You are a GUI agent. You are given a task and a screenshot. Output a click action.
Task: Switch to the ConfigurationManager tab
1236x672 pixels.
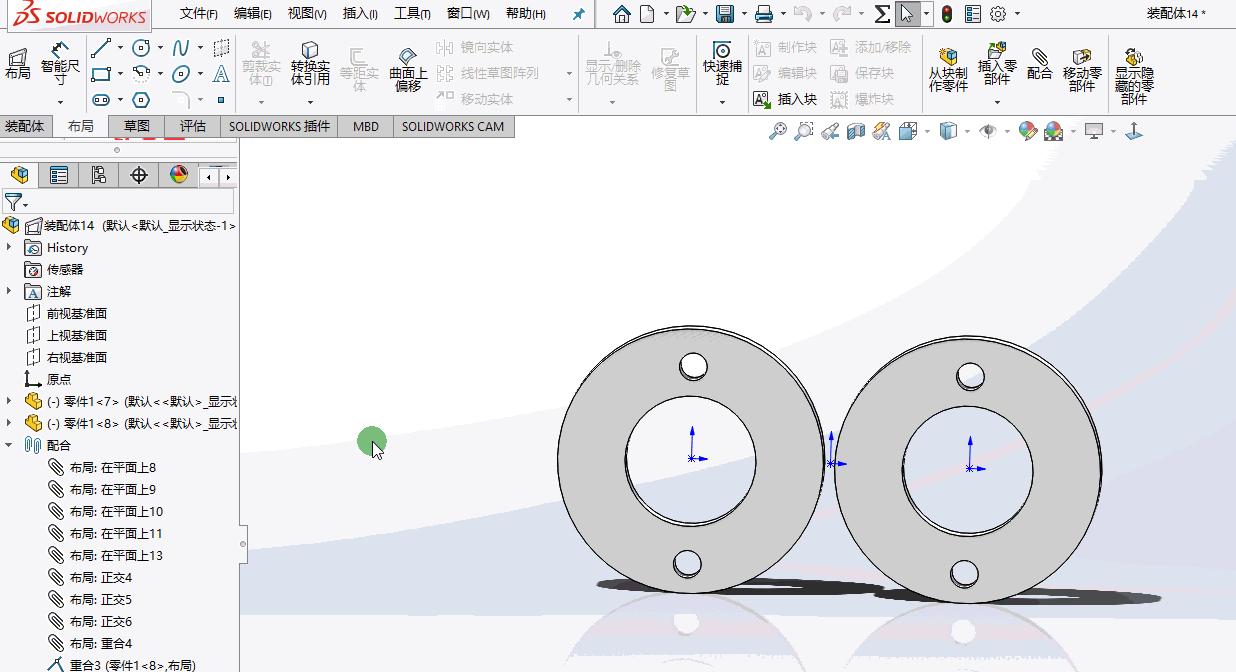click(98, 175)
